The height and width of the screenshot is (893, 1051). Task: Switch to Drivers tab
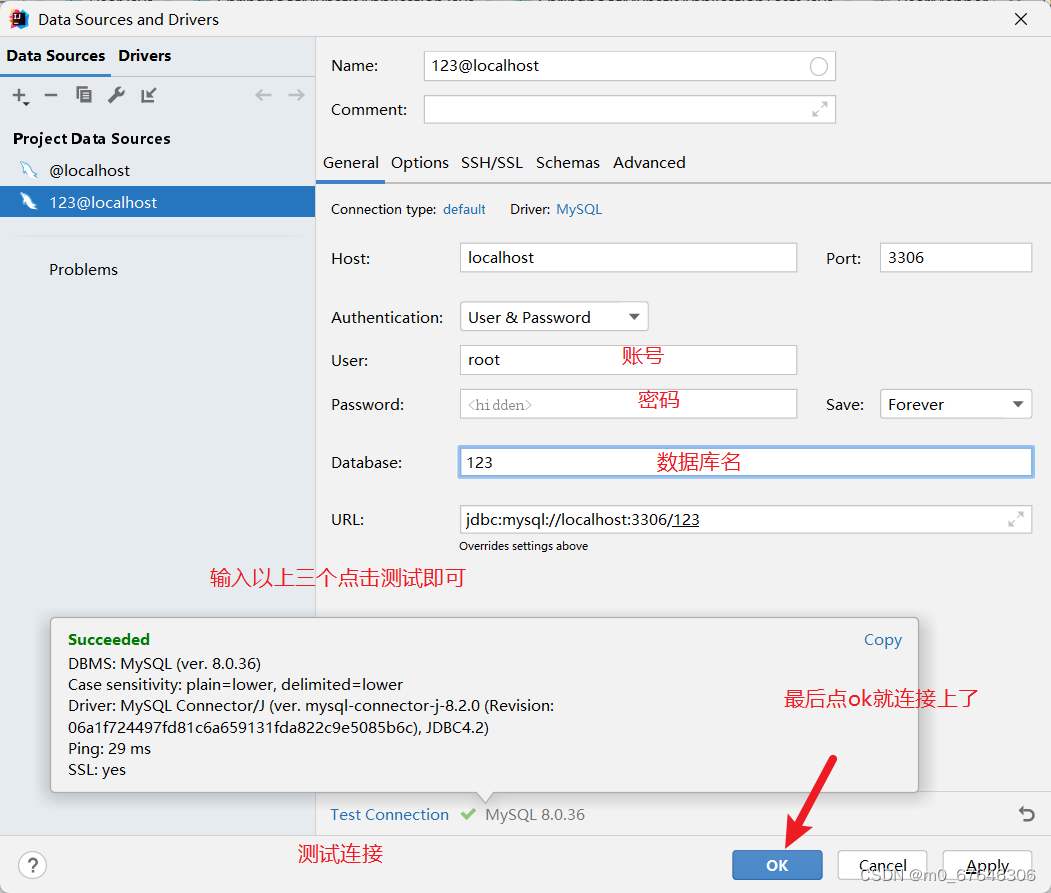pyautogui.click(x=145, y=56)
